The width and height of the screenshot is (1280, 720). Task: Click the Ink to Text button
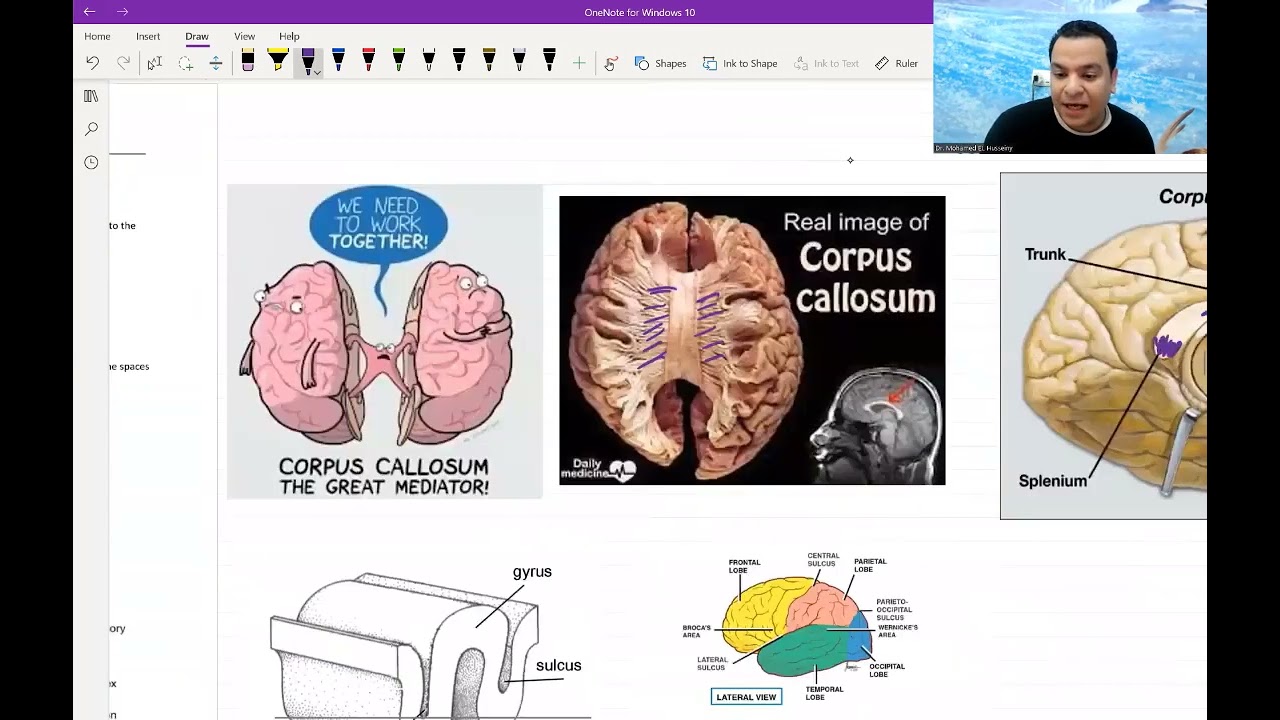pyautogui.click(x=827, y=63)
